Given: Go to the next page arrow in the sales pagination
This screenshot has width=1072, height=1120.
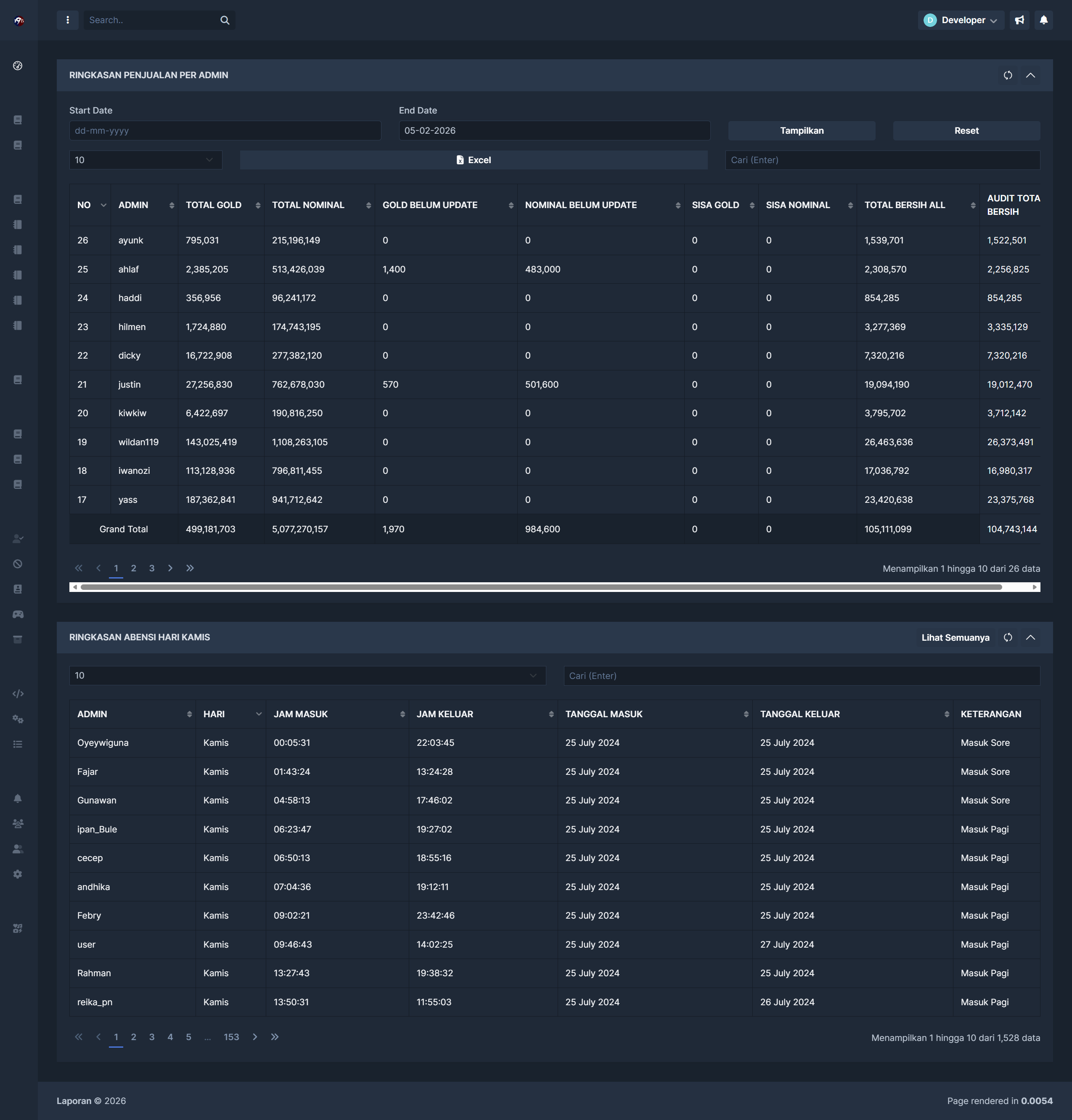Looking at the screenshot, I should pos(170,568).
